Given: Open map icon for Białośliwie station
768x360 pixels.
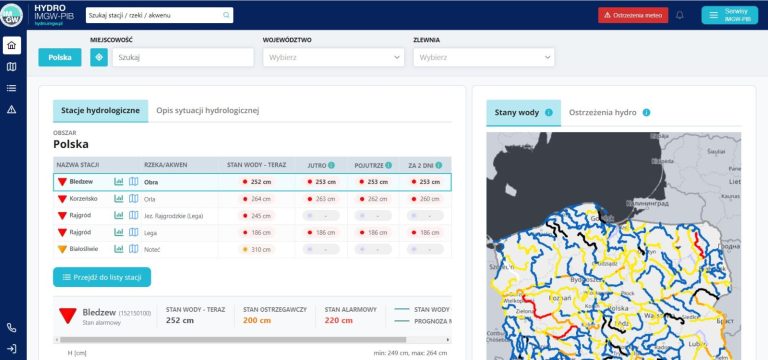Looking at the screenshot, I should coord(133,249).
